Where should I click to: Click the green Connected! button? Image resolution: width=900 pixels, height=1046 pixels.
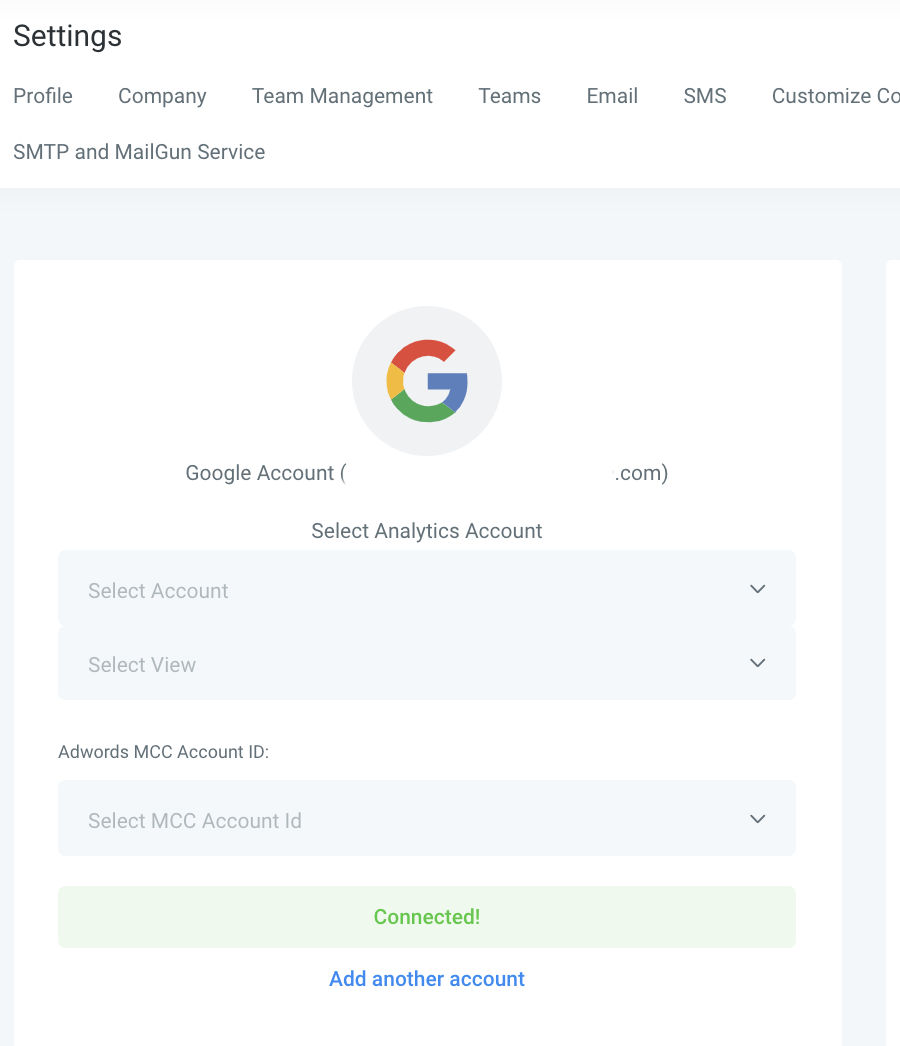coord(427,917)
